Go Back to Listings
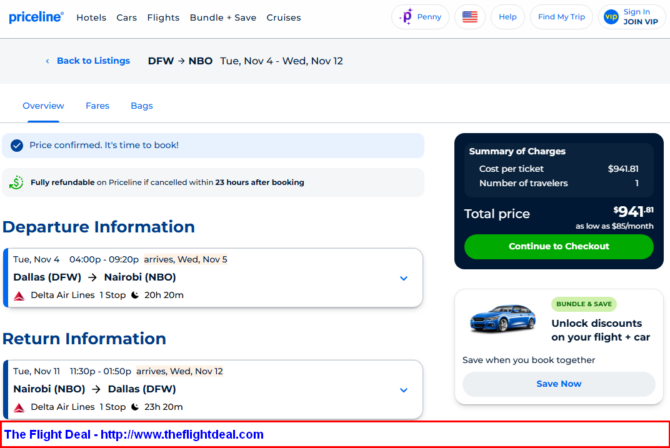The width and height of the screenshot is (670, 448). pos(93,61)
